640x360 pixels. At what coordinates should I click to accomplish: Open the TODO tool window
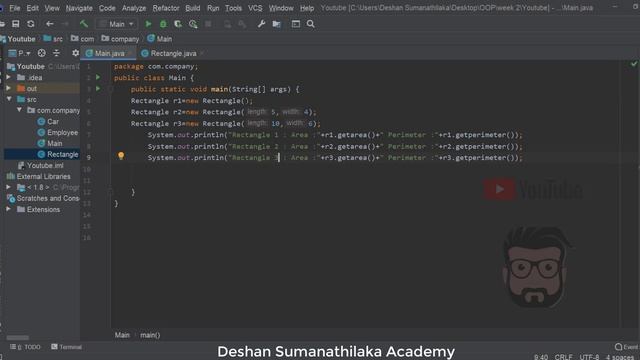pos(25,347)
